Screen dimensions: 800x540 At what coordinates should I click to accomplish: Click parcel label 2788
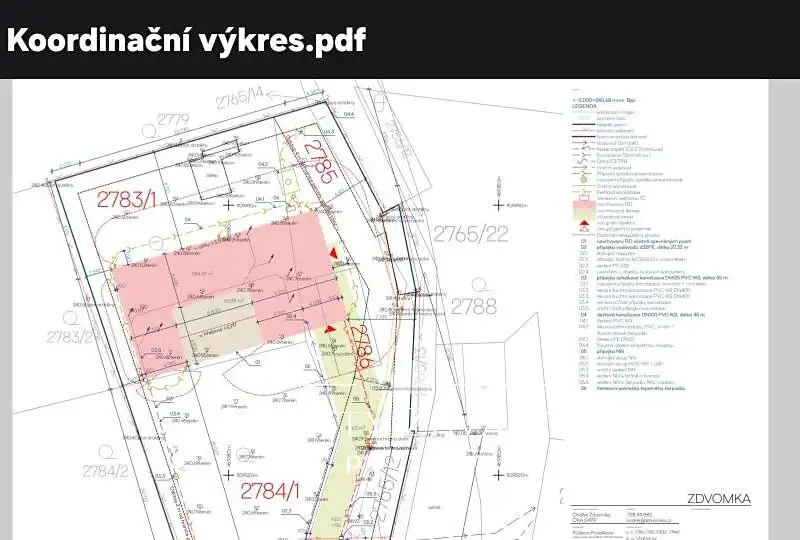click(x=474, y=306)
